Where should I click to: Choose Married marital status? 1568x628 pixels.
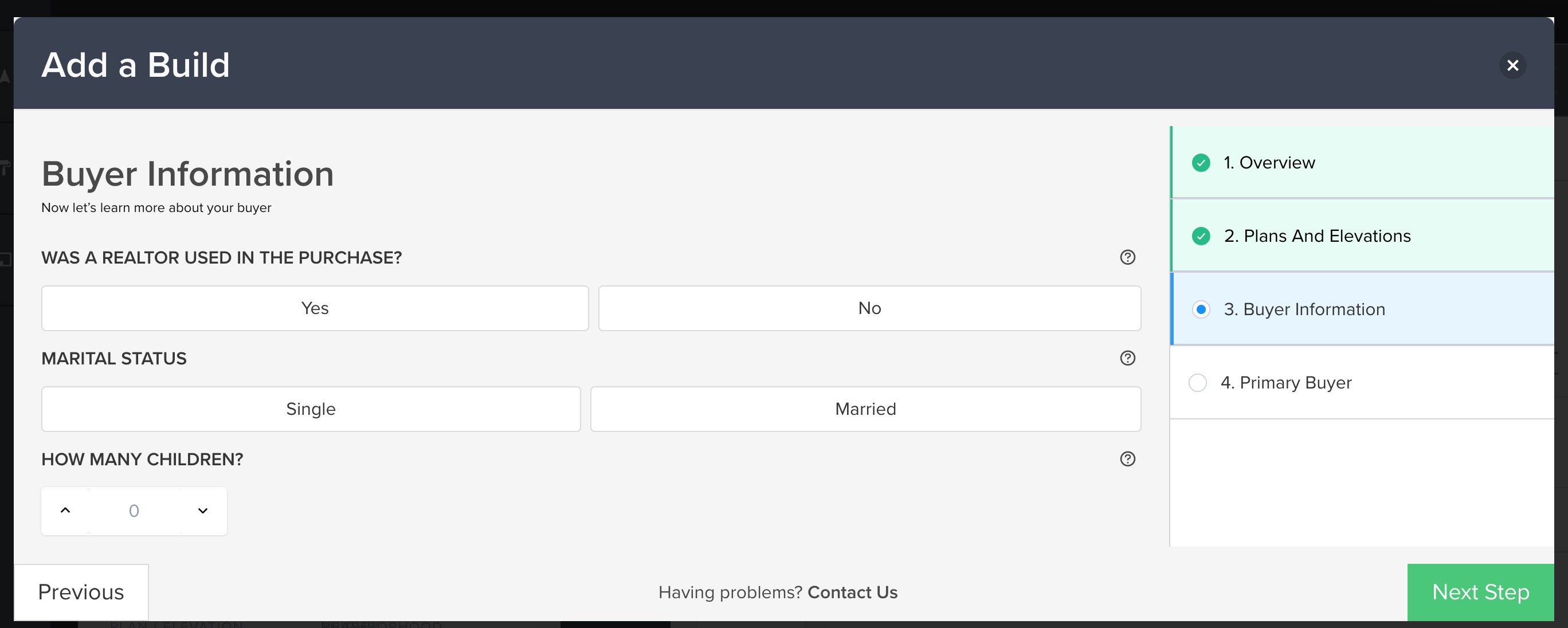[865, 409]
